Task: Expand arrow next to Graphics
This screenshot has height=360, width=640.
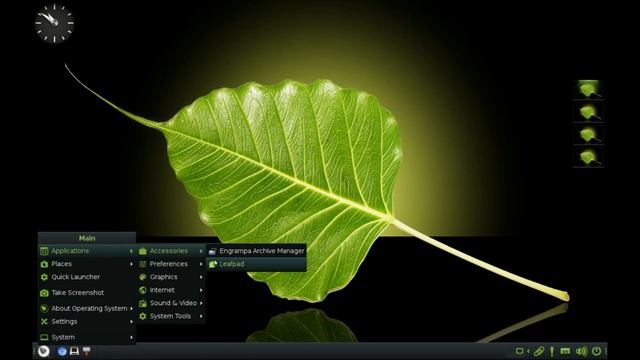Action: [201, 277]
